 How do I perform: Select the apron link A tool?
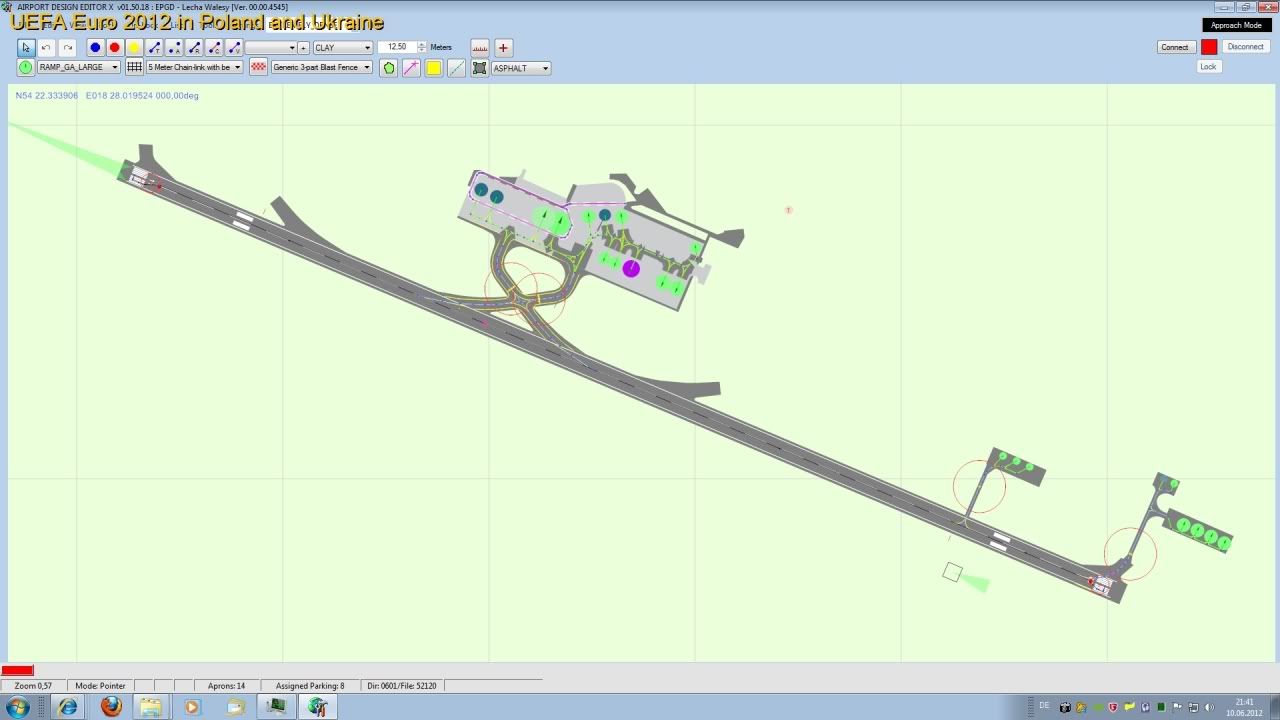coord(174,47)
